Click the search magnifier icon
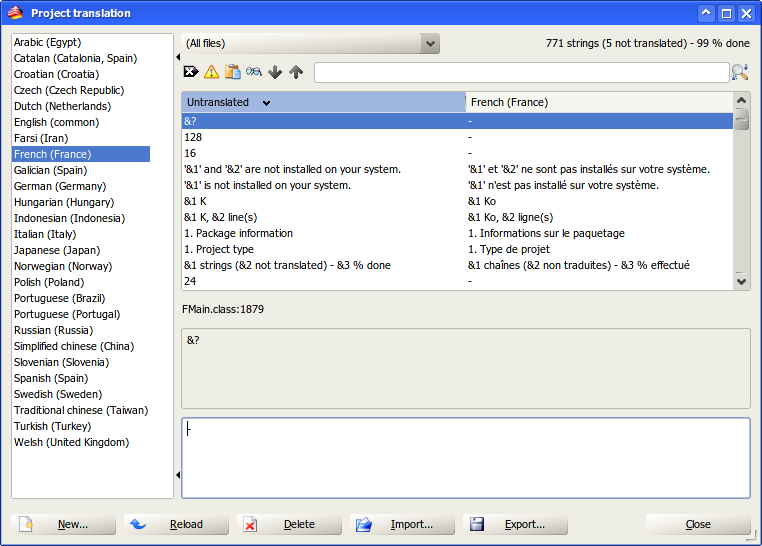Viewport: 762px width, 546px height. pos(740,72)
